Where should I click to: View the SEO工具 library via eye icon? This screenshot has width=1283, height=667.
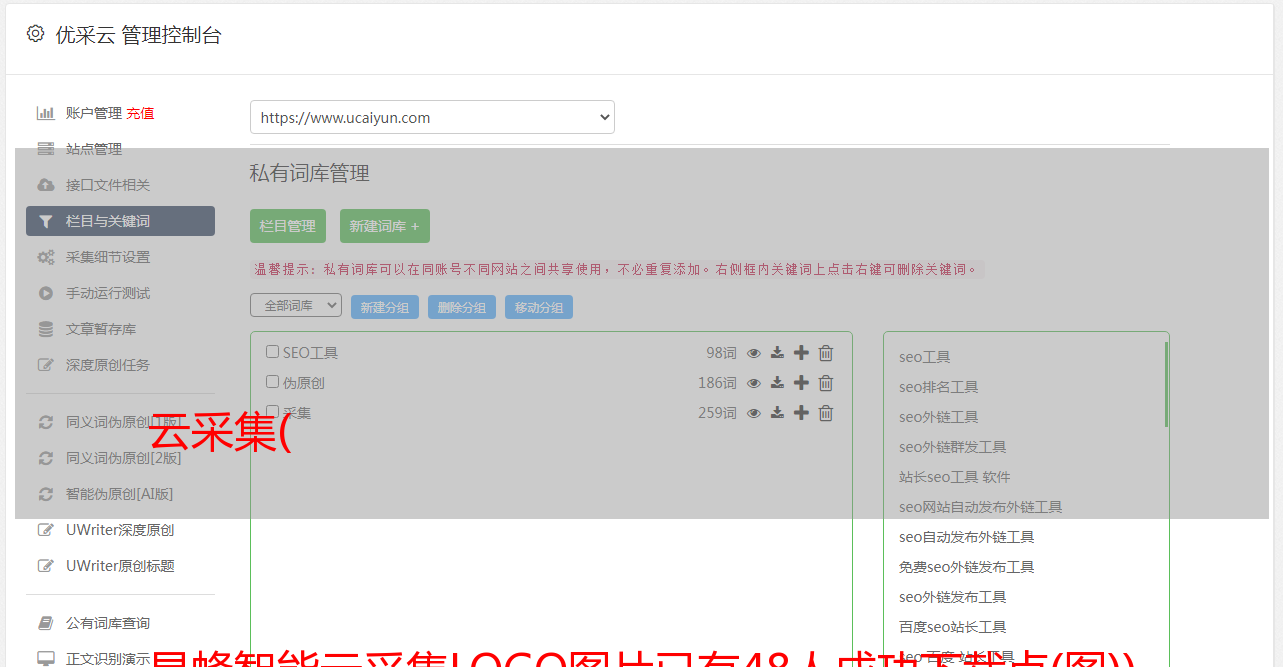[754, 353]
